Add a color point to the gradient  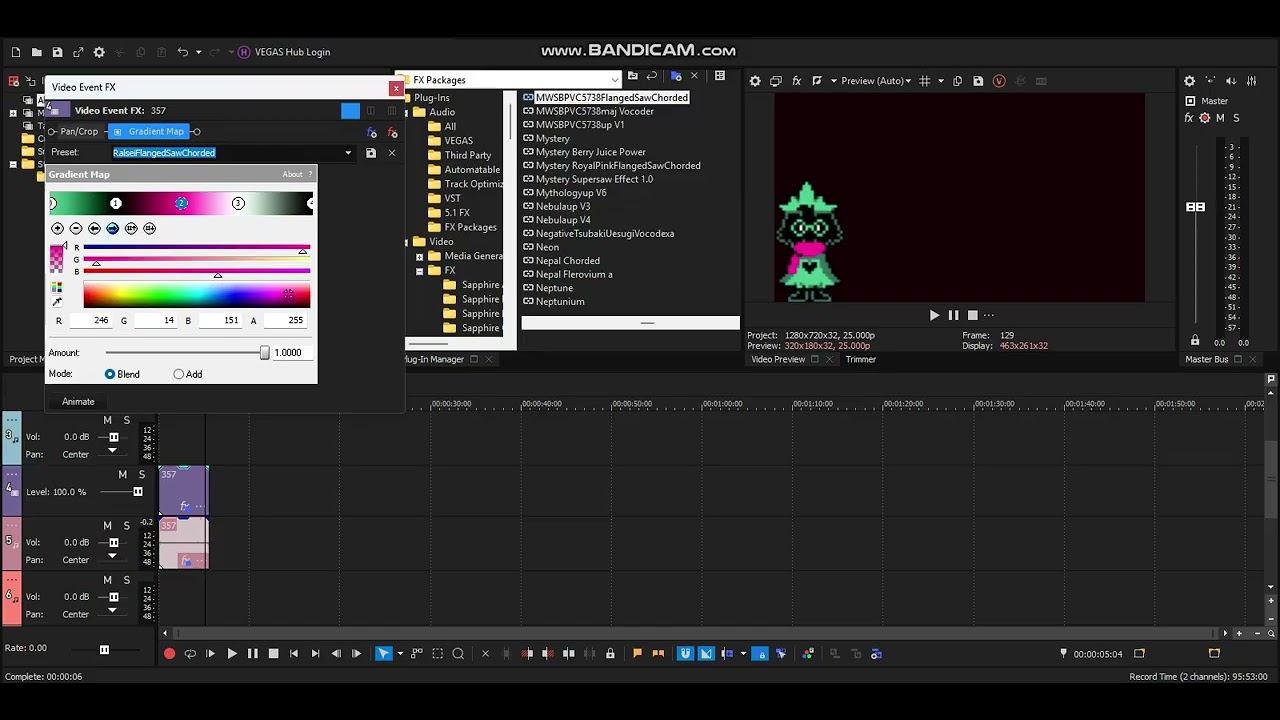(x=57, y=229)
